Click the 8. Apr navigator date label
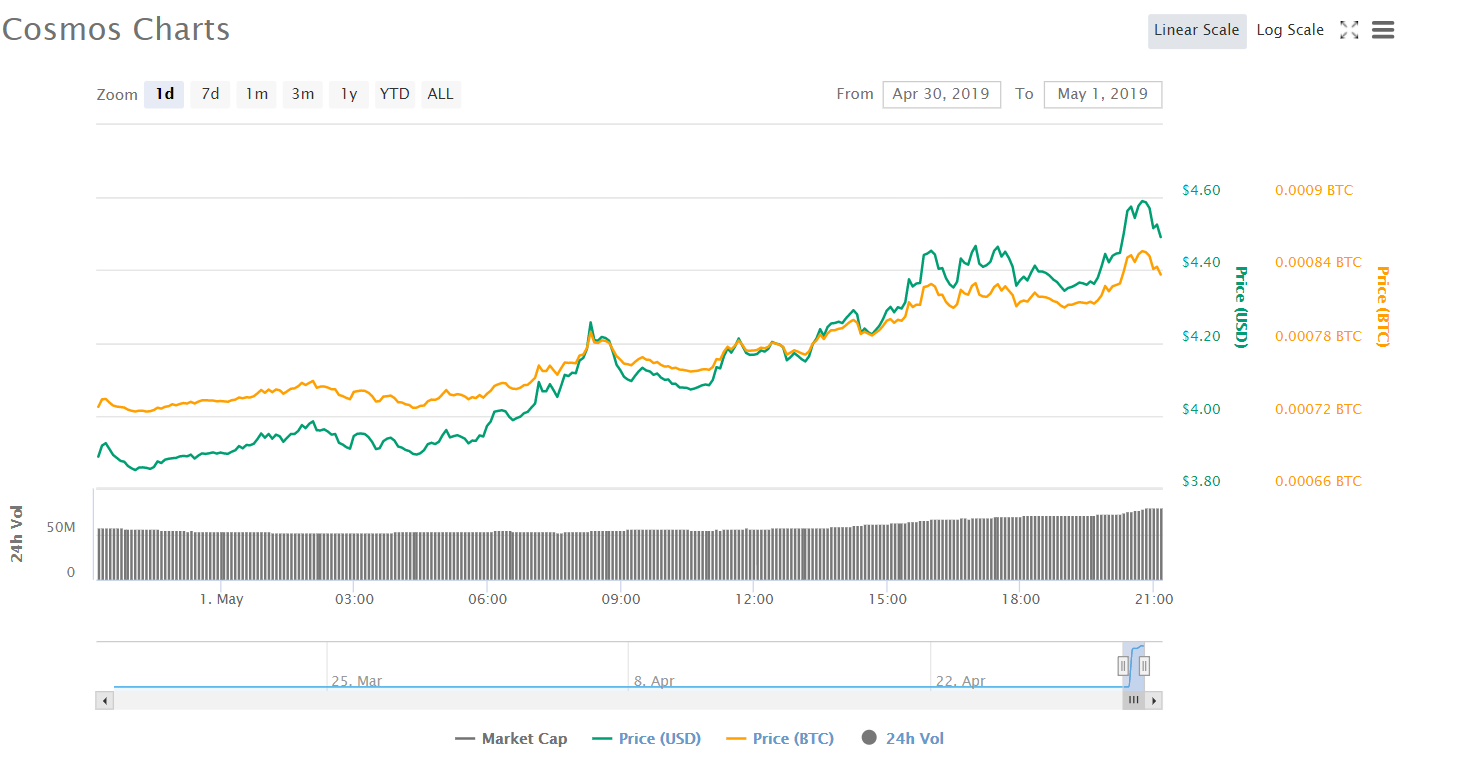The height and width of the screenshot is (758, 1458). click(x=654, y=681)
